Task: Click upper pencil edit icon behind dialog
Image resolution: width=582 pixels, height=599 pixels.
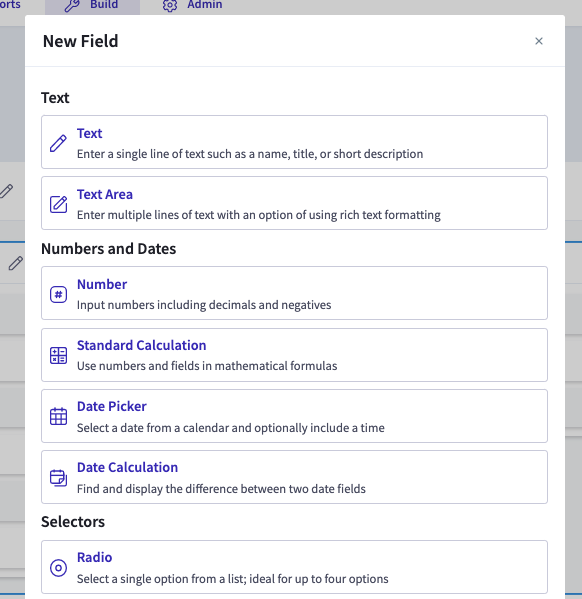Action: pyautogui.click(x=6, y=191)
